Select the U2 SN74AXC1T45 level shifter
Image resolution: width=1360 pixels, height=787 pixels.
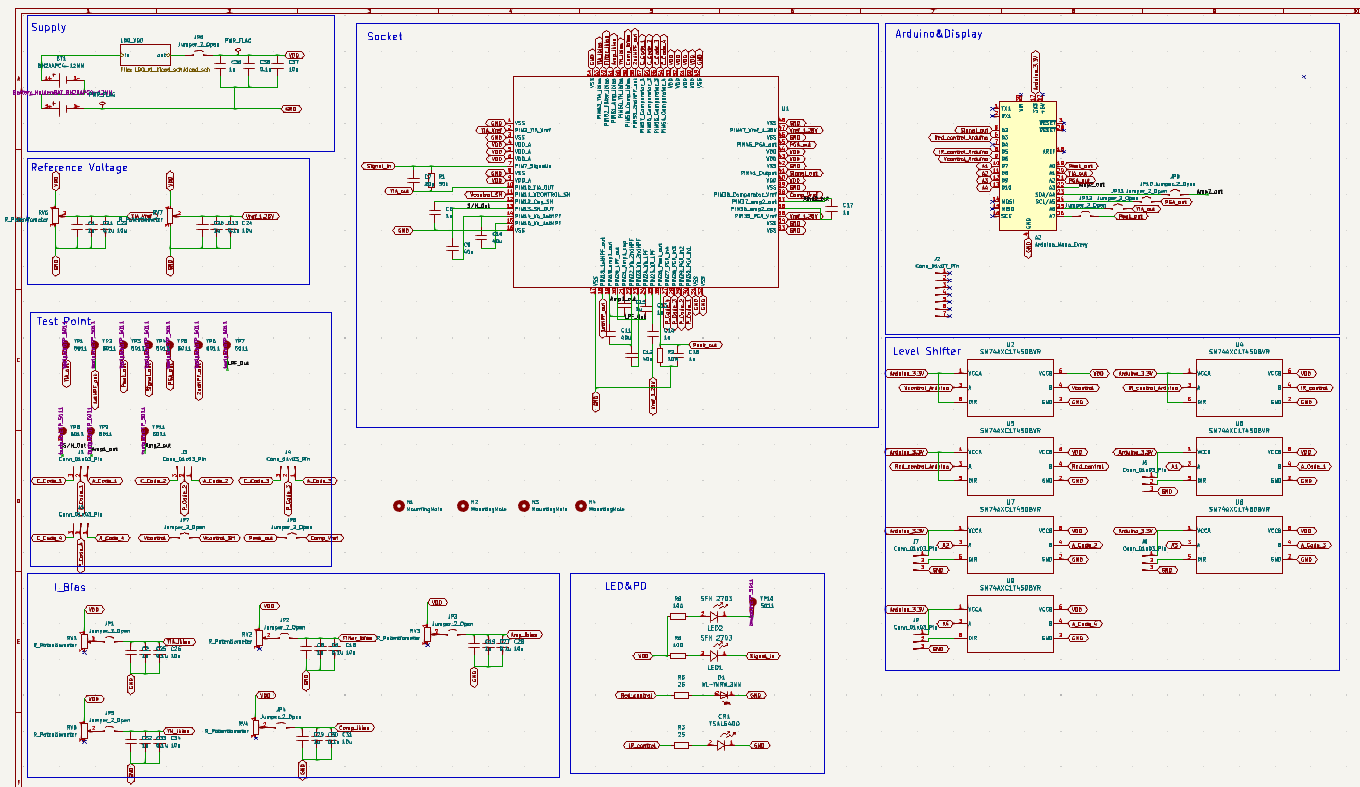tap(1010, 387)
